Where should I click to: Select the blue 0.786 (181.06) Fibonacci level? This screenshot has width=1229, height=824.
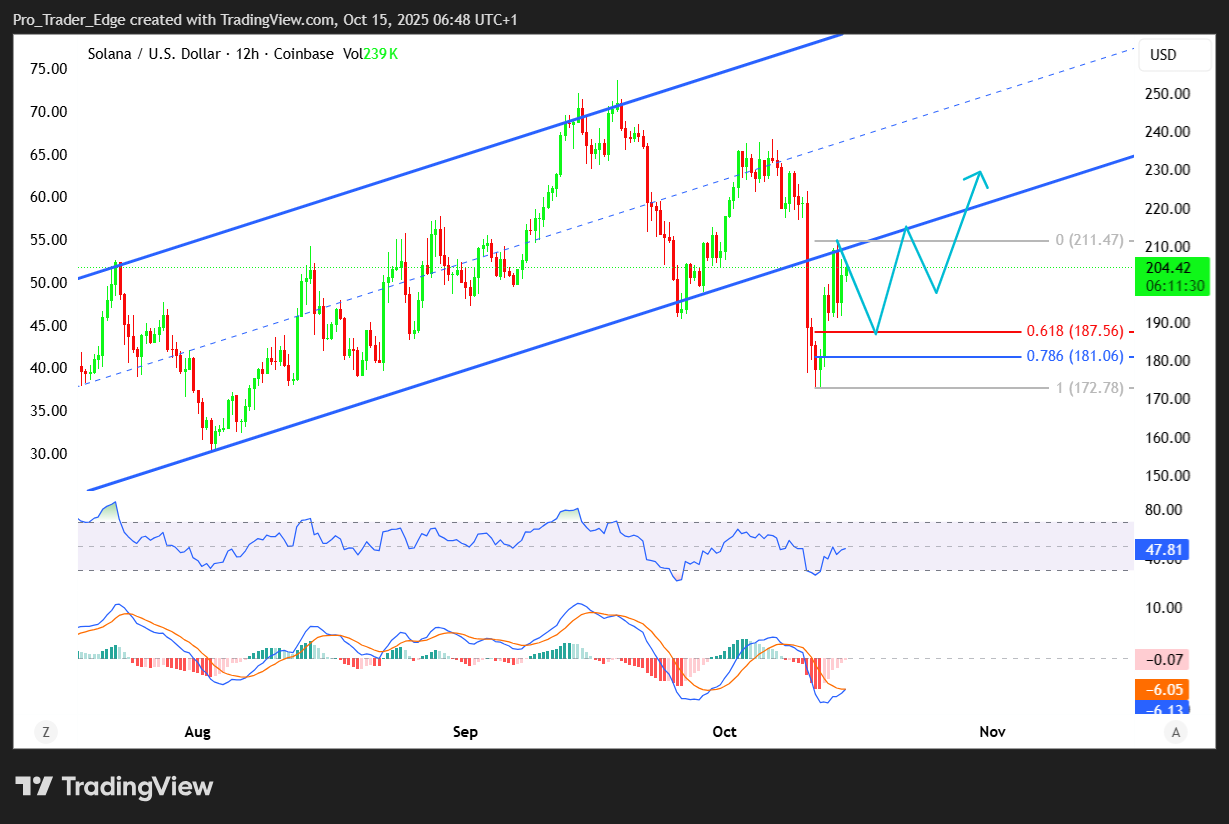1080,356
